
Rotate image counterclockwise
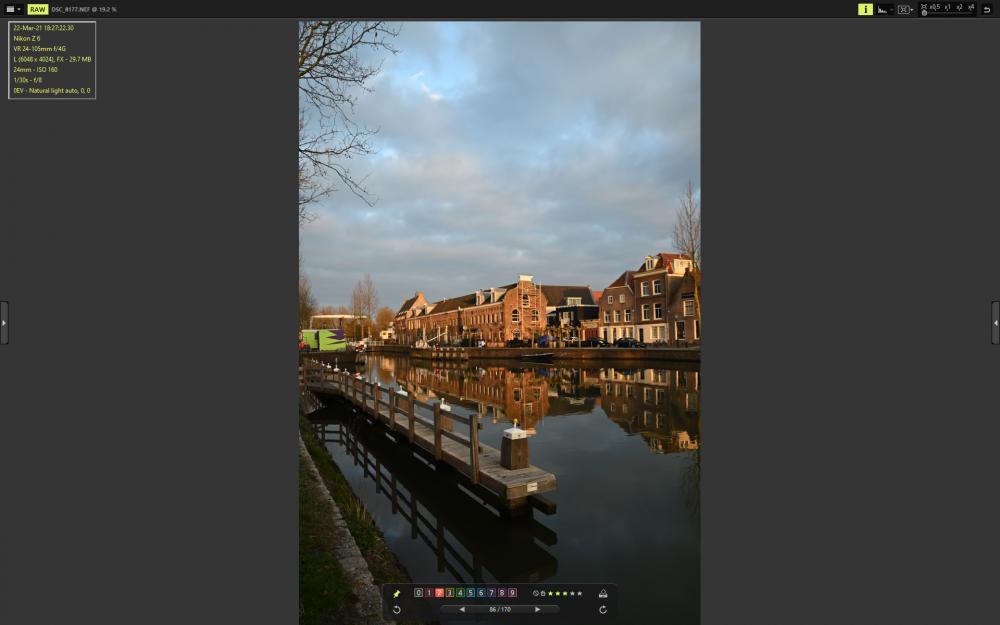[397, 610]
